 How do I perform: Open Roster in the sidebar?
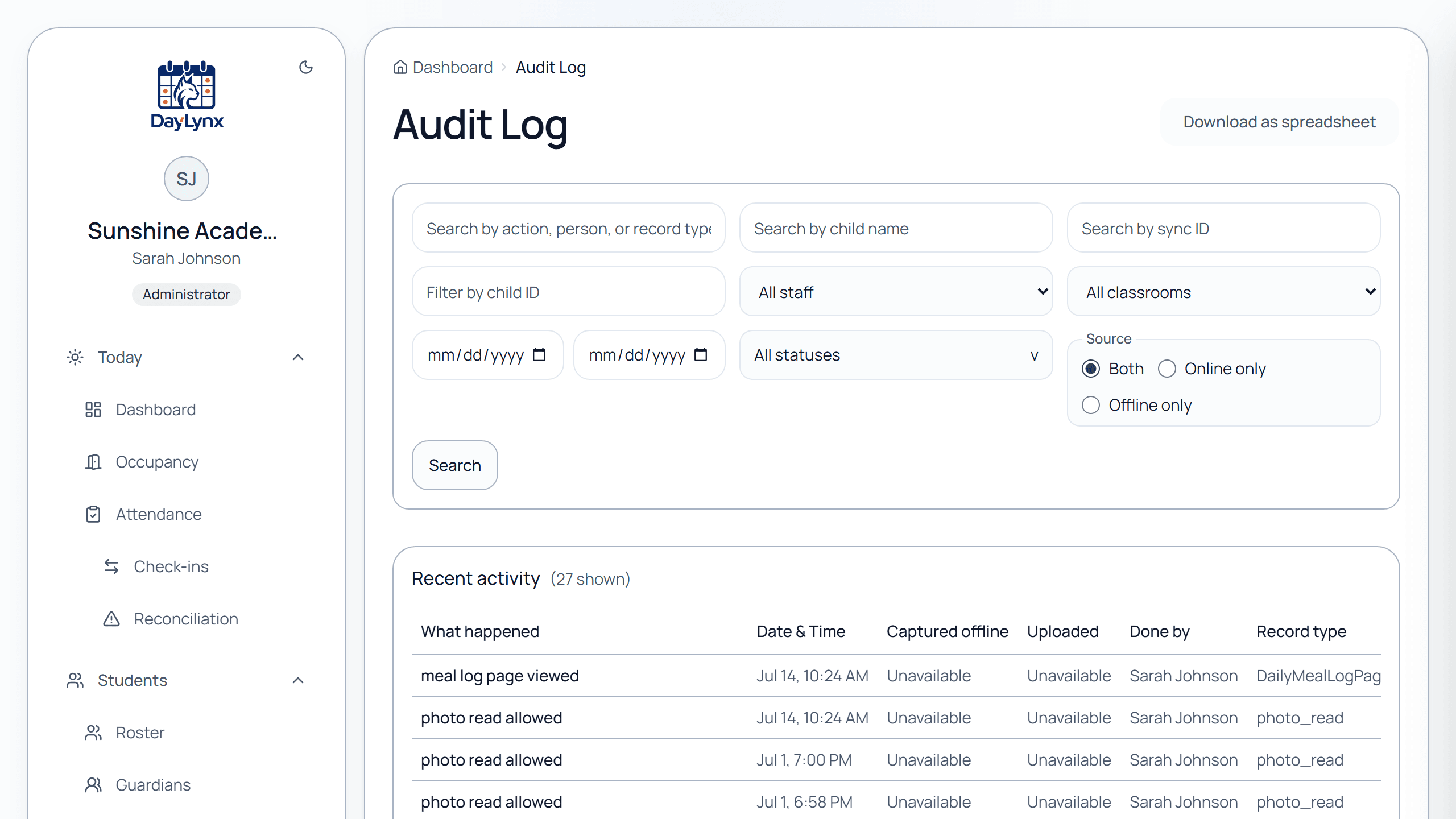pyautogui.click(x=140, y=733)
